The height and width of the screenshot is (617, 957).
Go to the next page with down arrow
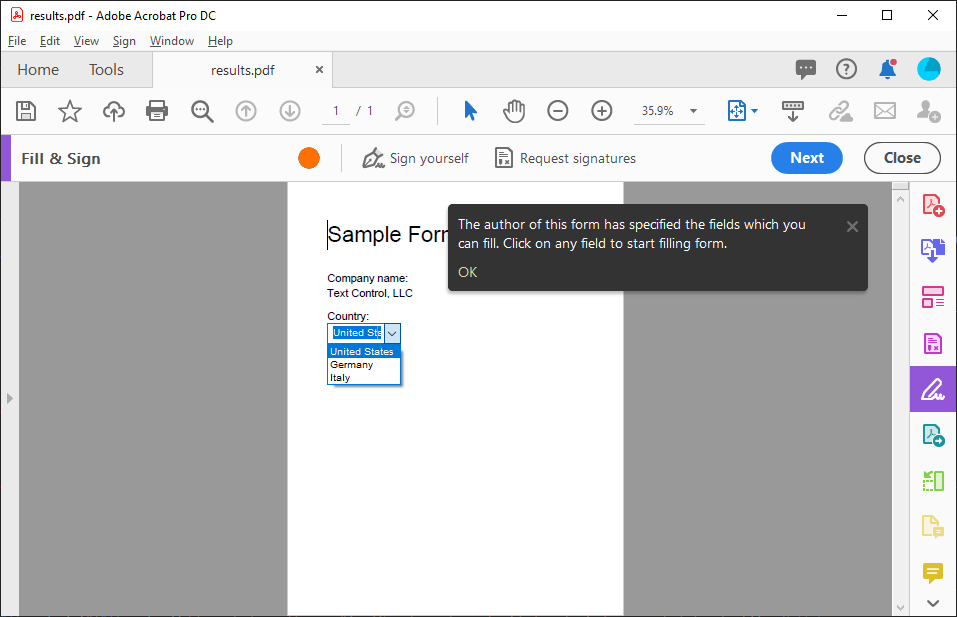290,111
